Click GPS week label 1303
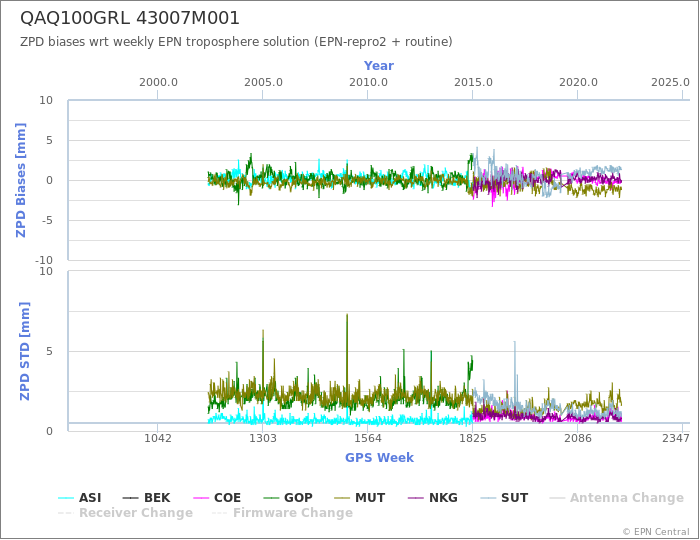The width and height of the screenshot is (700, 540). (x=262, y=438)
